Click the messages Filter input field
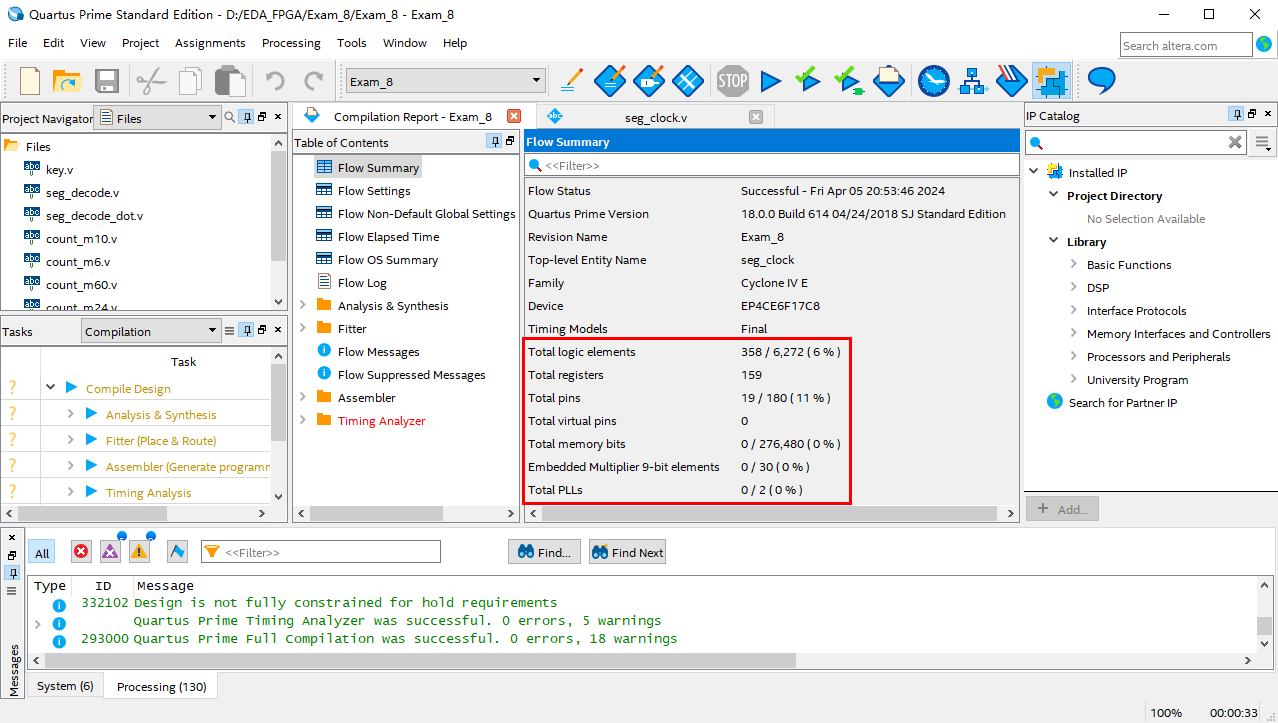Image resolution: width=1278 pixels, height=723 pixels. click(321, 552)
